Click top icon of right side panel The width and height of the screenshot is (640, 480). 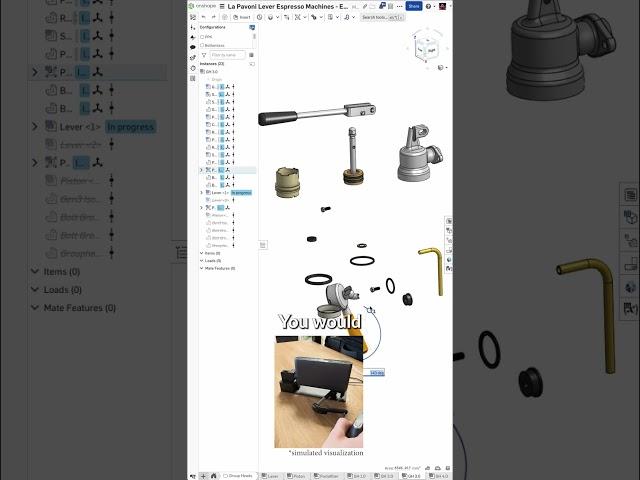(x=449, y=221)
